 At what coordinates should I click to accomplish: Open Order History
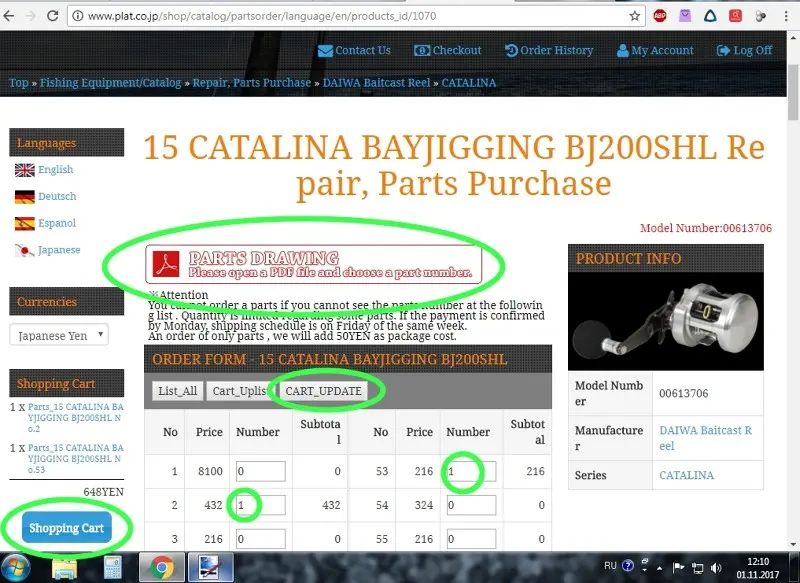tap(556, 50)
